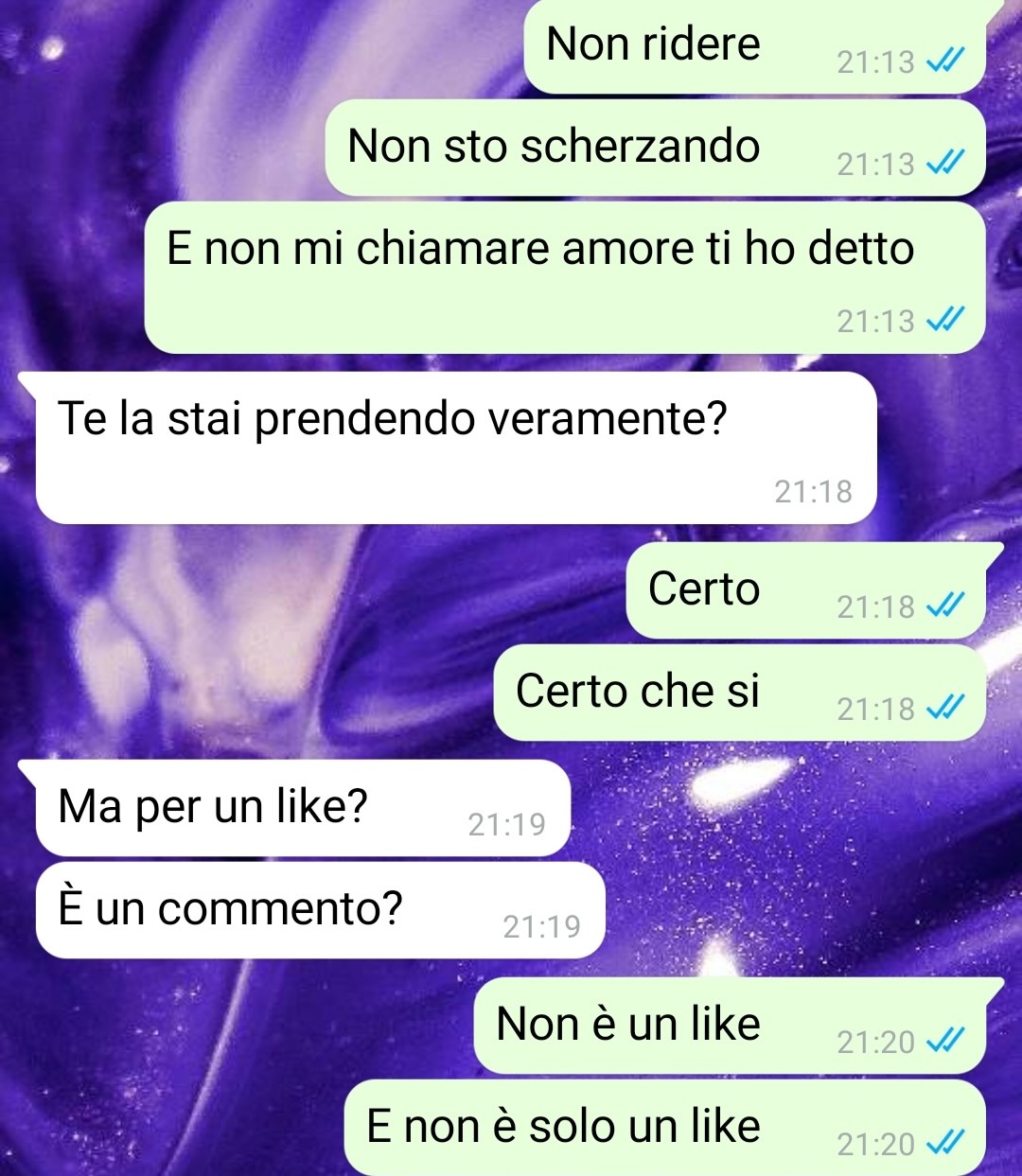
Task: Click read ticks on 'Certo che si' message
Action: (x=944, y=708)
